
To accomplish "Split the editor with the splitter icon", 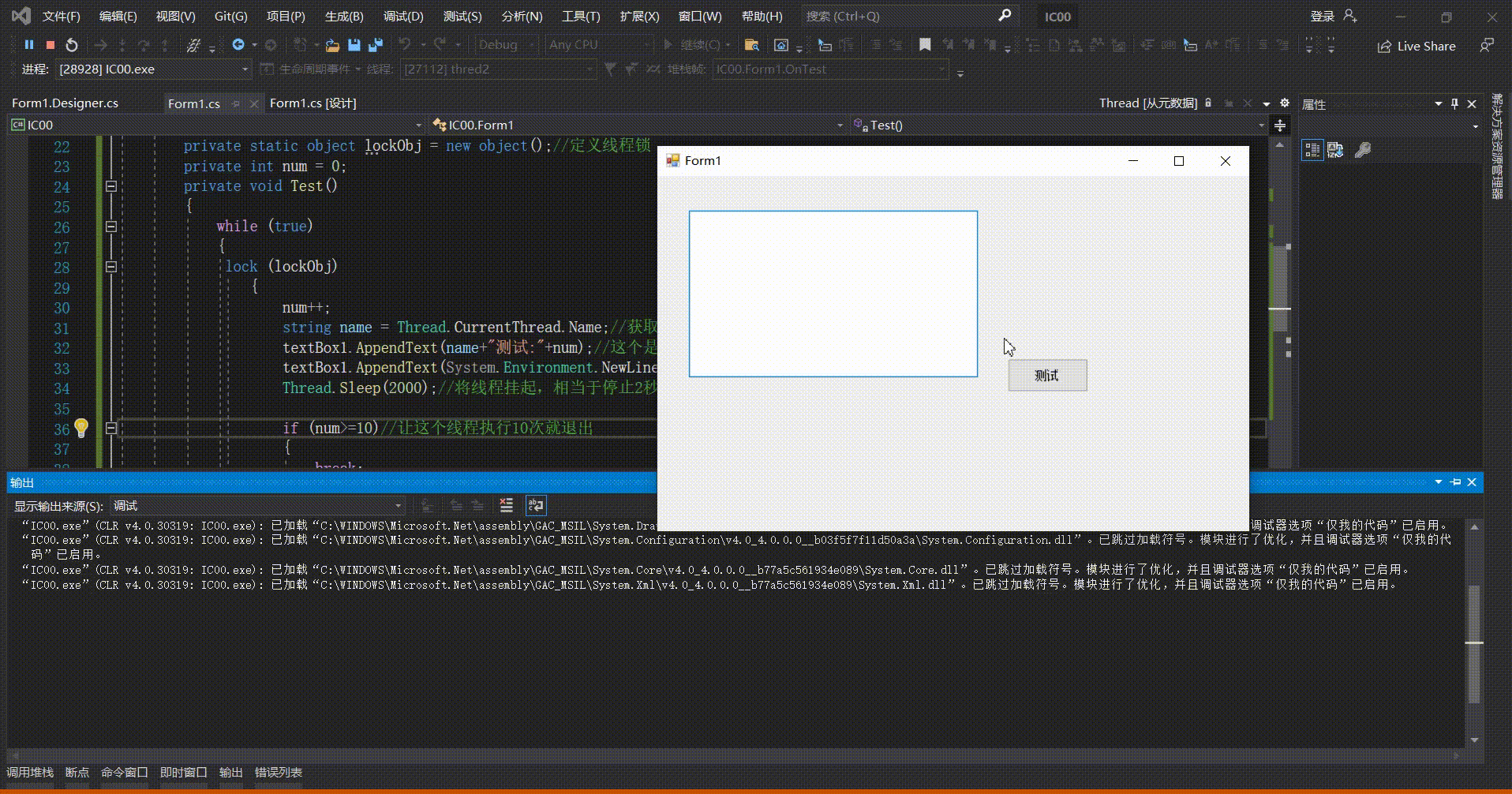I will 1280,125.
